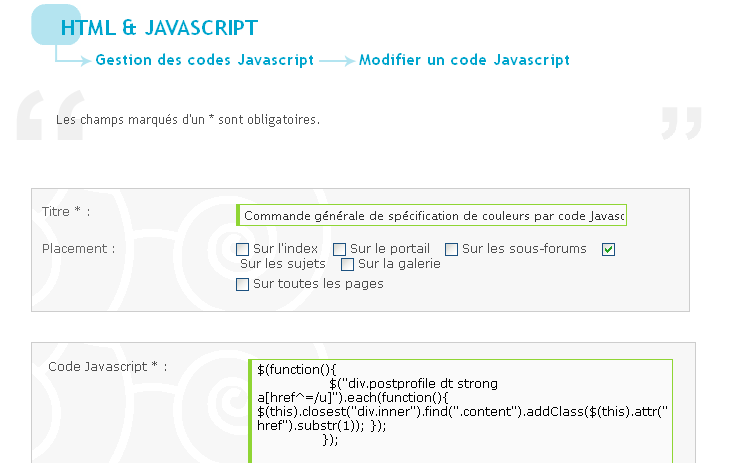Enable Sur toutes les pages checkbox

[x=243, y=284]
